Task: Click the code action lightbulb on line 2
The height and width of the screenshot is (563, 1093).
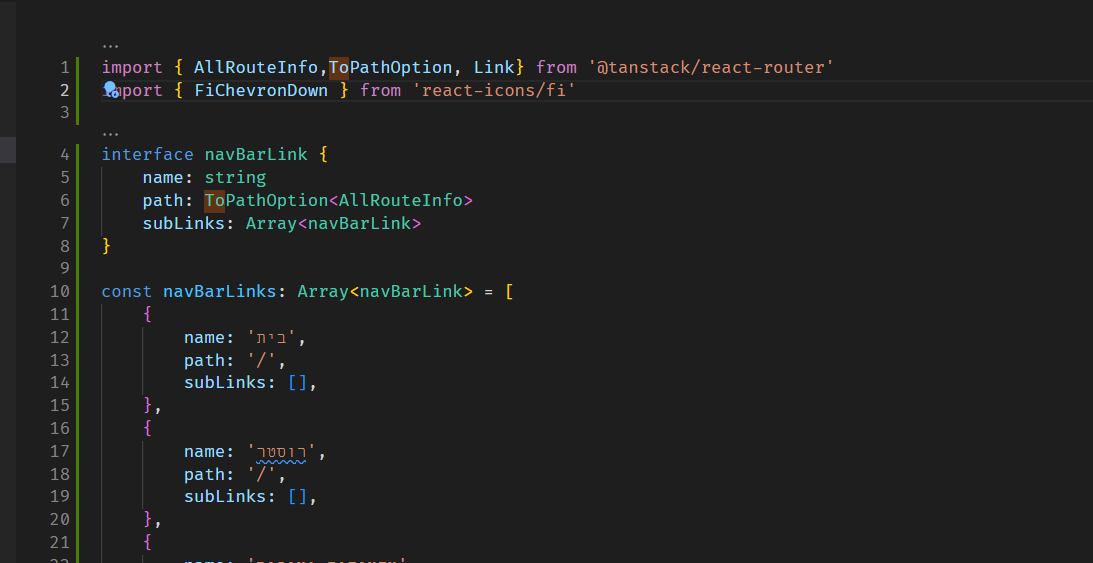Action: (x=111, y=89)
